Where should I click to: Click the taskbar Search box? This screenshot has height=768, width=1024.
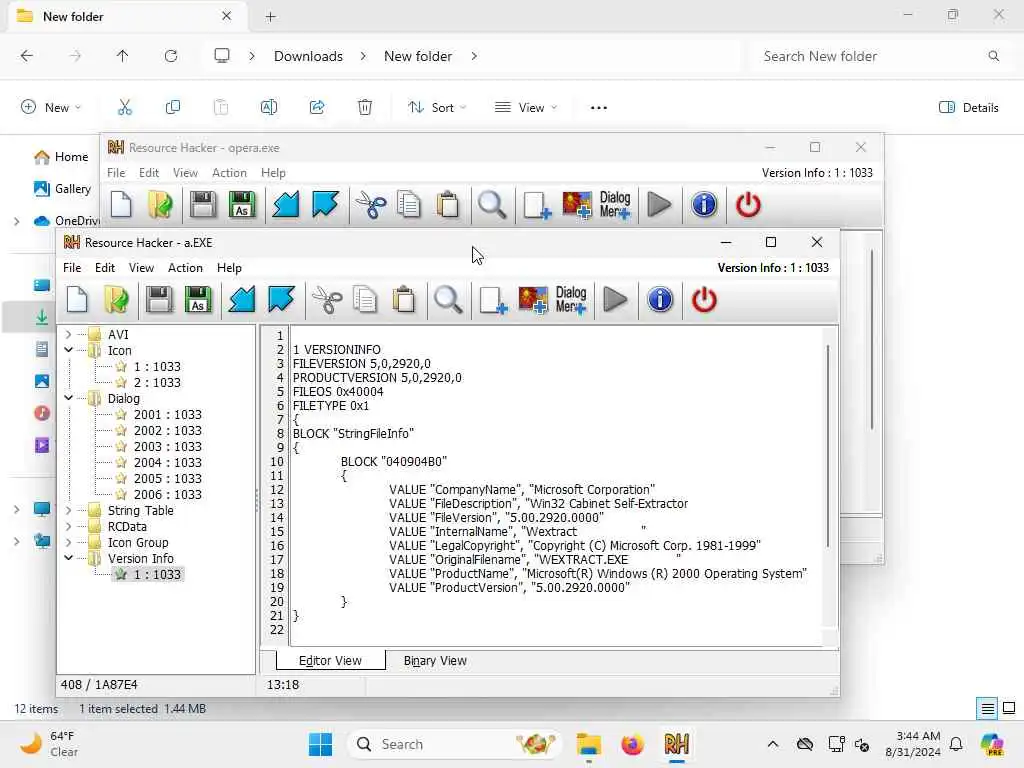(x=455, y=744)
